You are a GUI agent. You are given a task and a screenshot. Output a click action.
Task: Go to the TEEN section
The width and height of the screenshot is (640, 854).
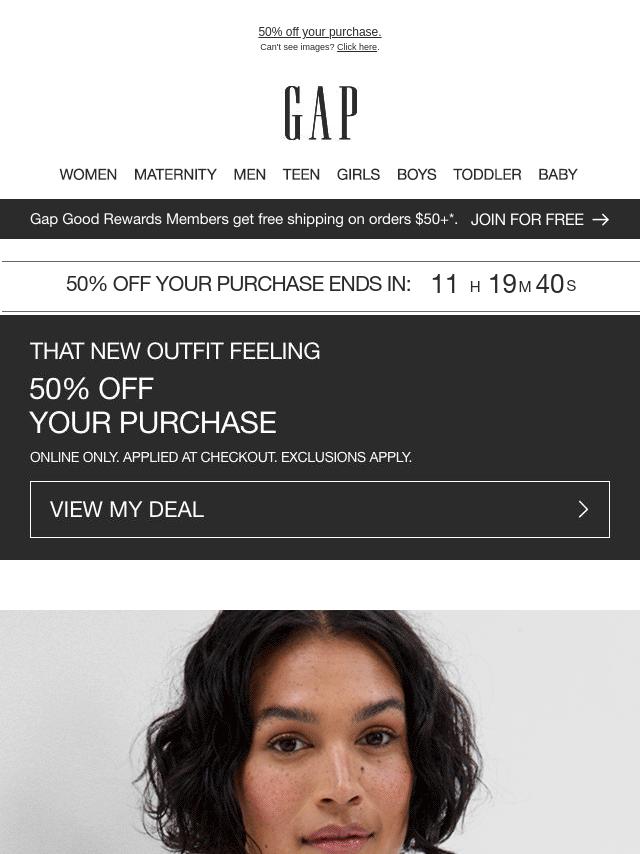click(x=301, y=174)
